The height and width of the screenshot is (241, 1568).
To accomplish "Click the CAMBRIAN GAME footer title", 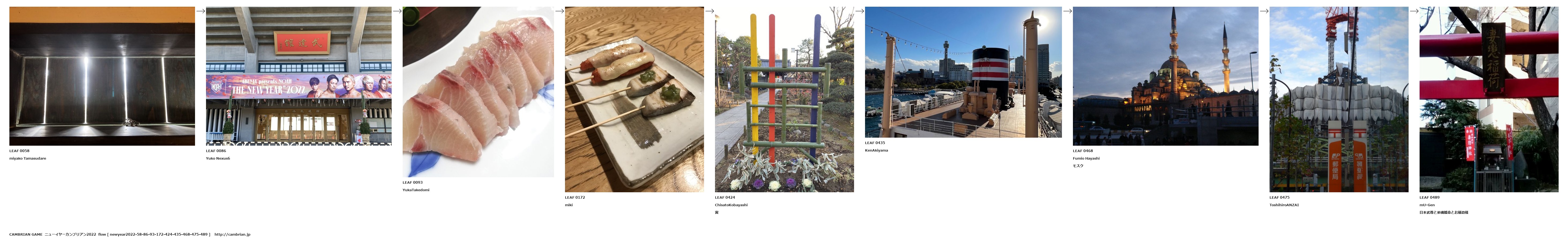I will (25, 234).
